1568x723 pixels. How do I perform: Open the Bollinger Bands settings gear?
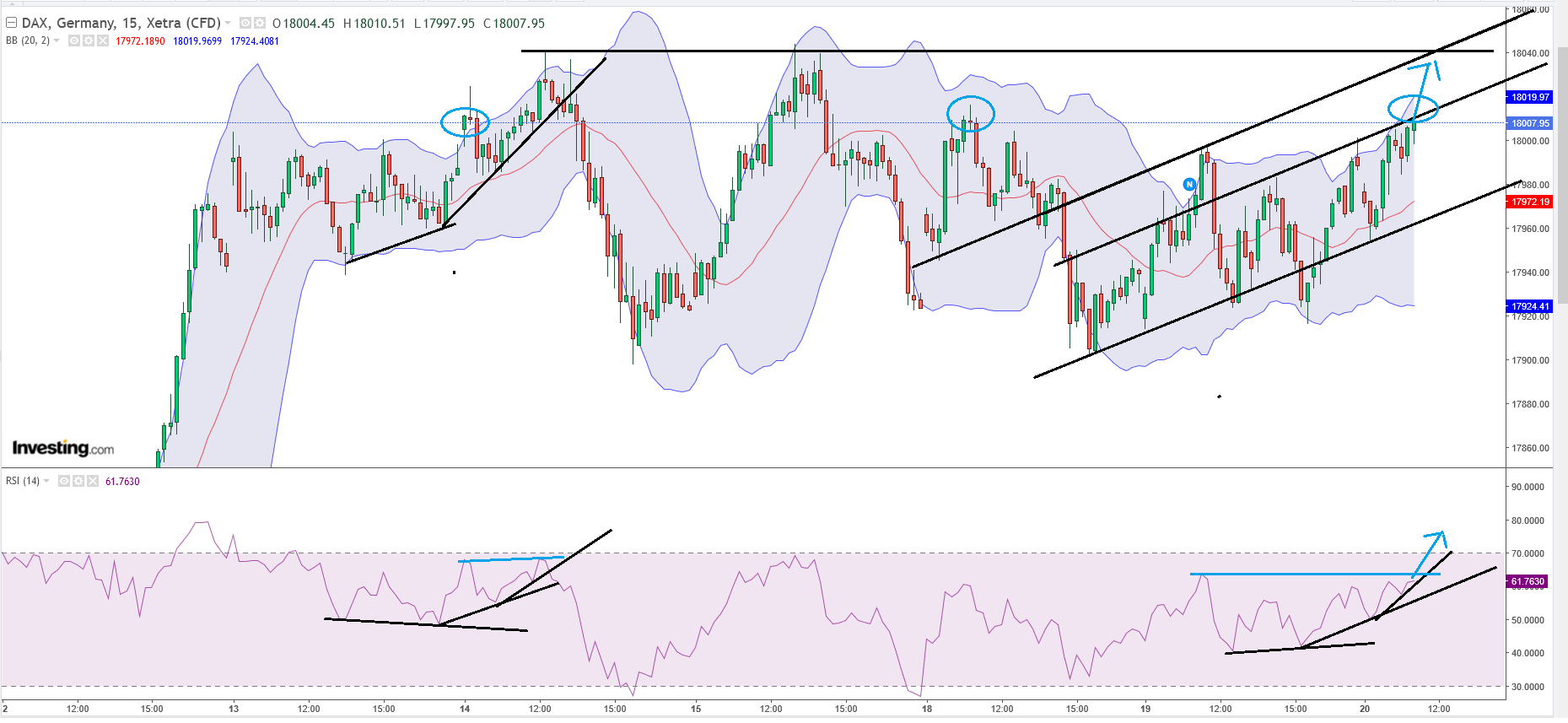coord(89,40)
